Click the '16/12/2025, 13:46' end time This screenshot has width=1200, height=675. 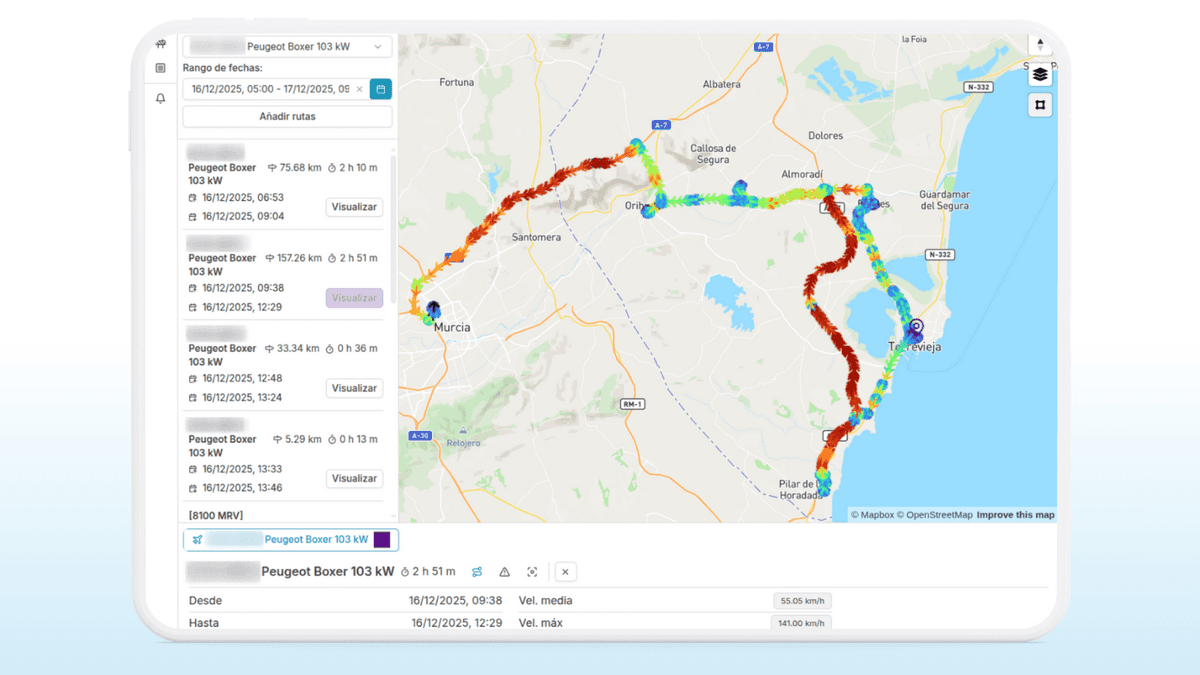[x=243, y=488]
